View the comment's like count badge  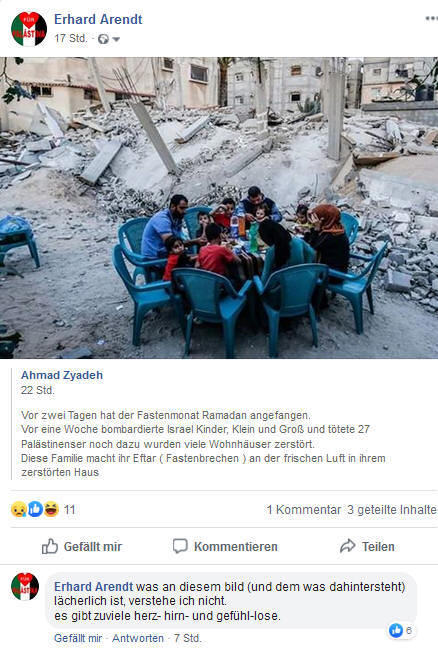400,630
